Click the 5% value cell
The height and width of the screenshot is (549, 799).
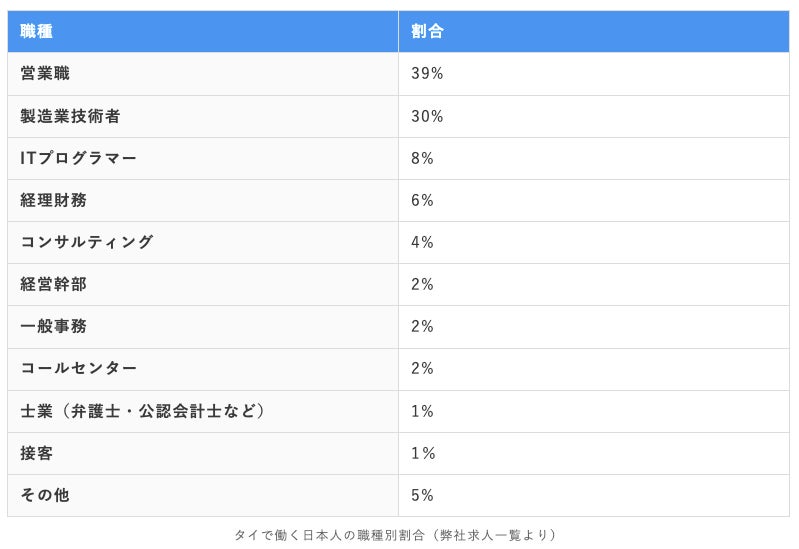point(422,495)
